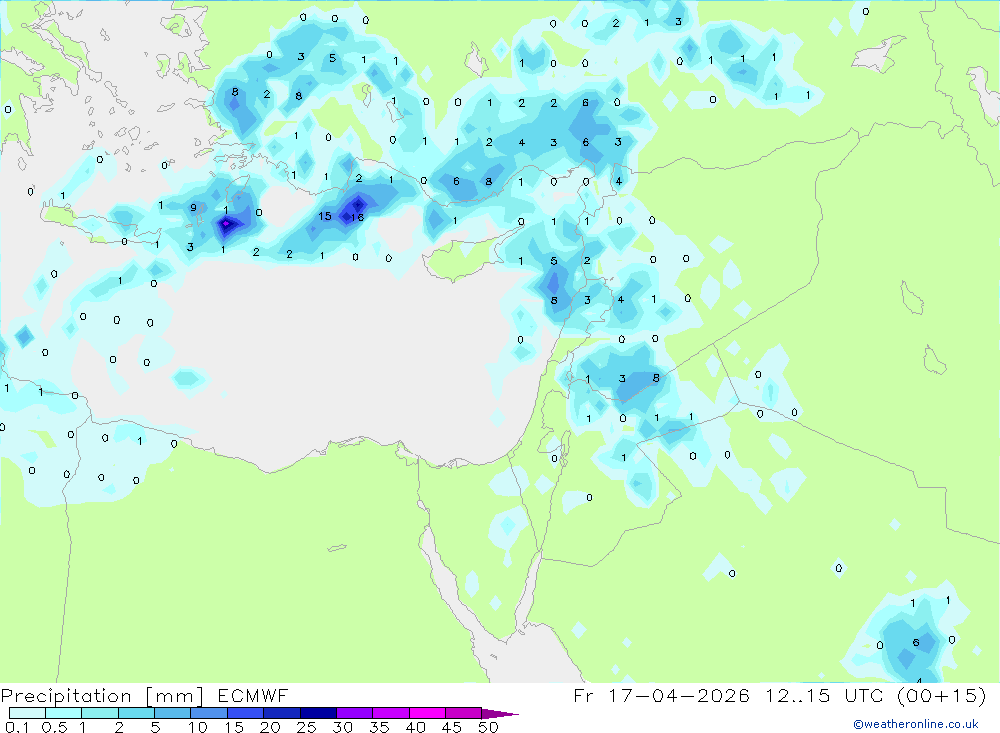This screenshot has height=733, width=1000.
Task: Click the '16' precipitation value on the map
Action: click(357, 218)
